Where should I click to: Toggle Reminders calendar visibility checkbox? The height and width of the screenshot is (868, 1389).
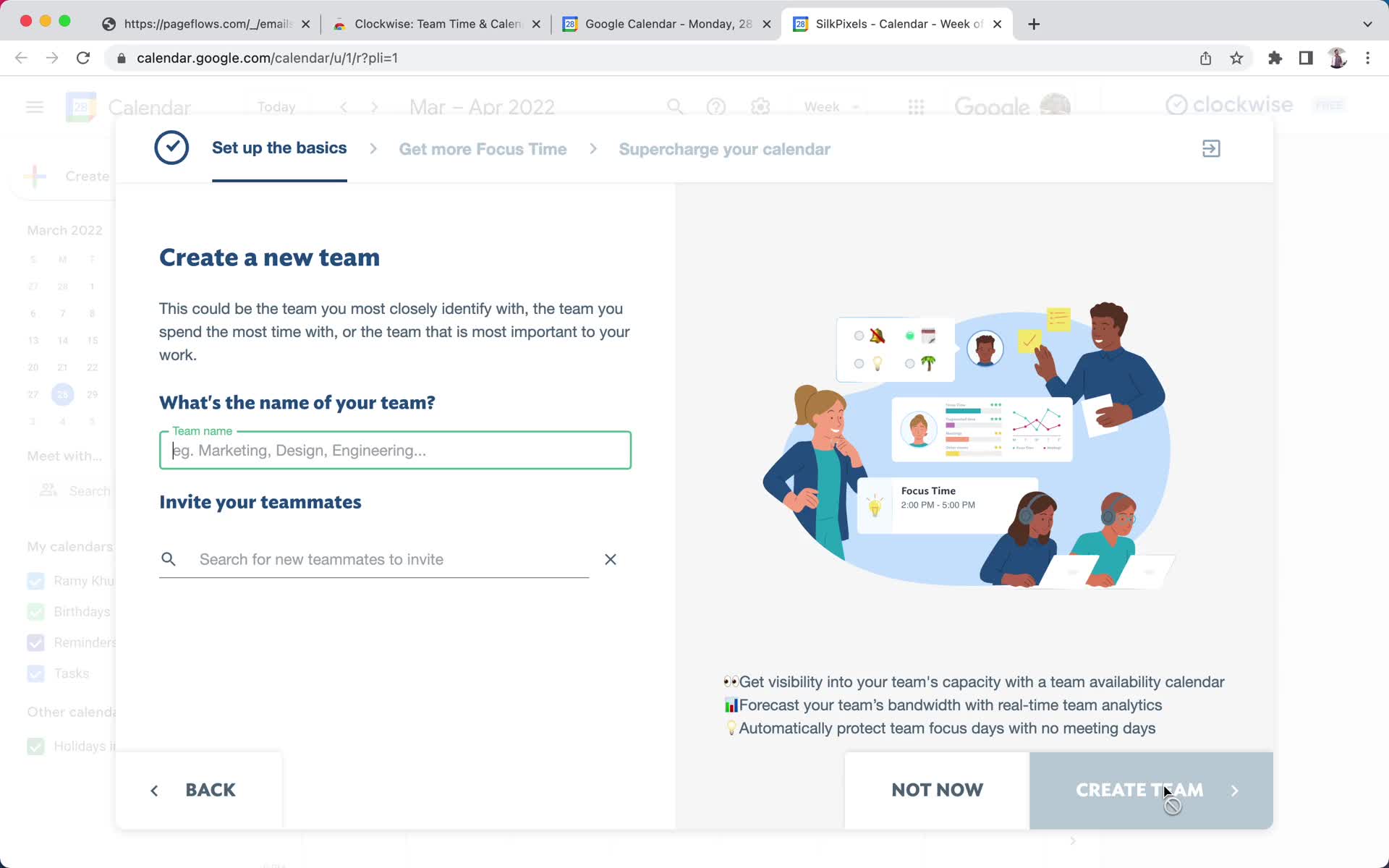[35, 642]
